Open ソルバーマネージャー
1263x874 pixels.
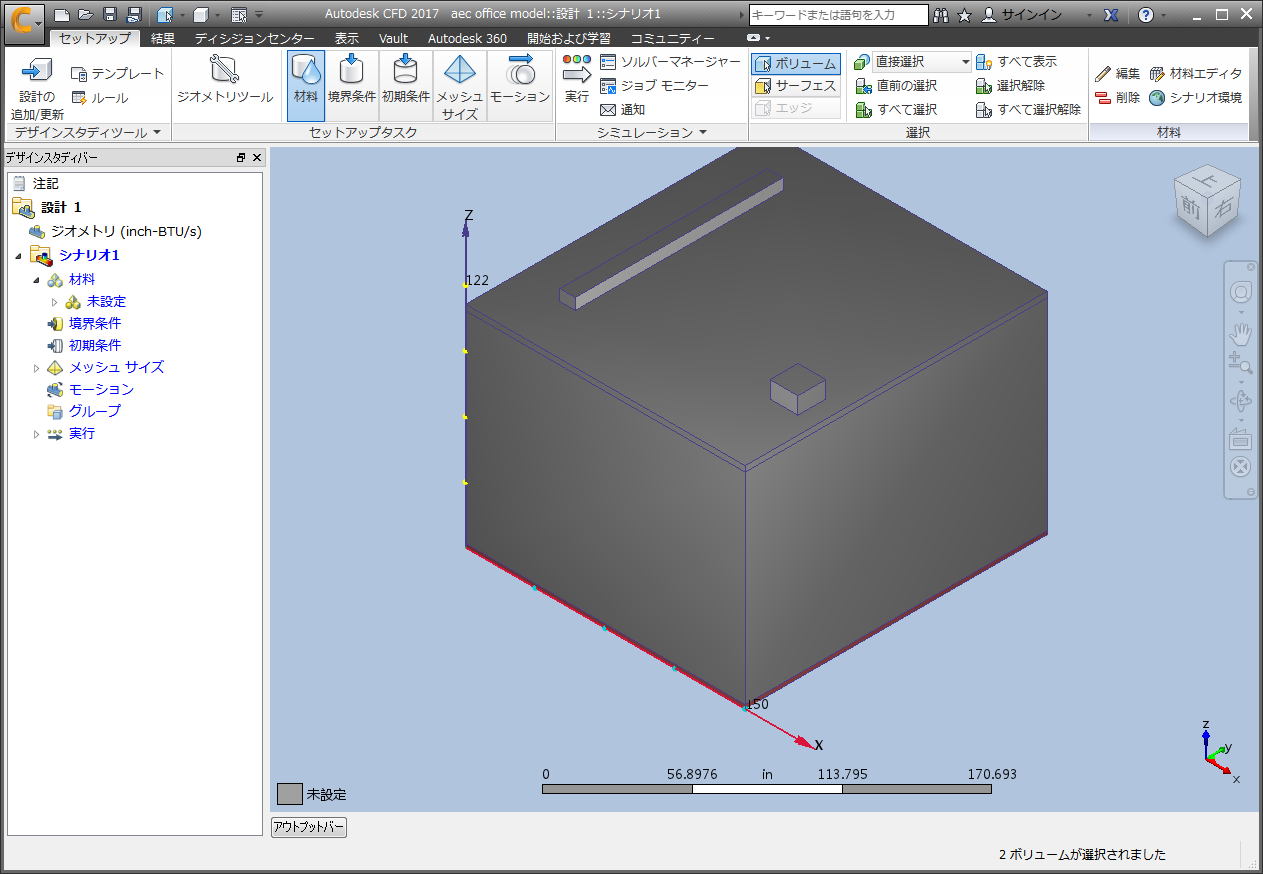click(x=671, y=62)
